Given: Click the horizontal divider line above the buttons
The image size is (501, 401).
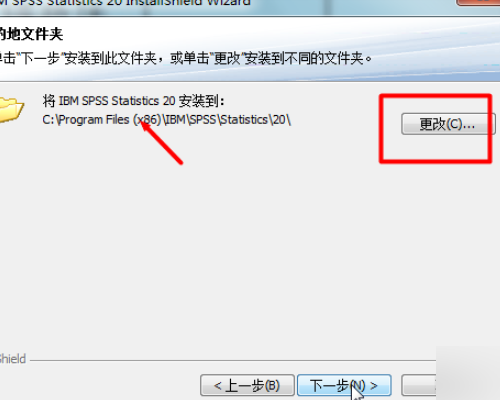Looking at the screenshot, I should click(x=233, y=360).
